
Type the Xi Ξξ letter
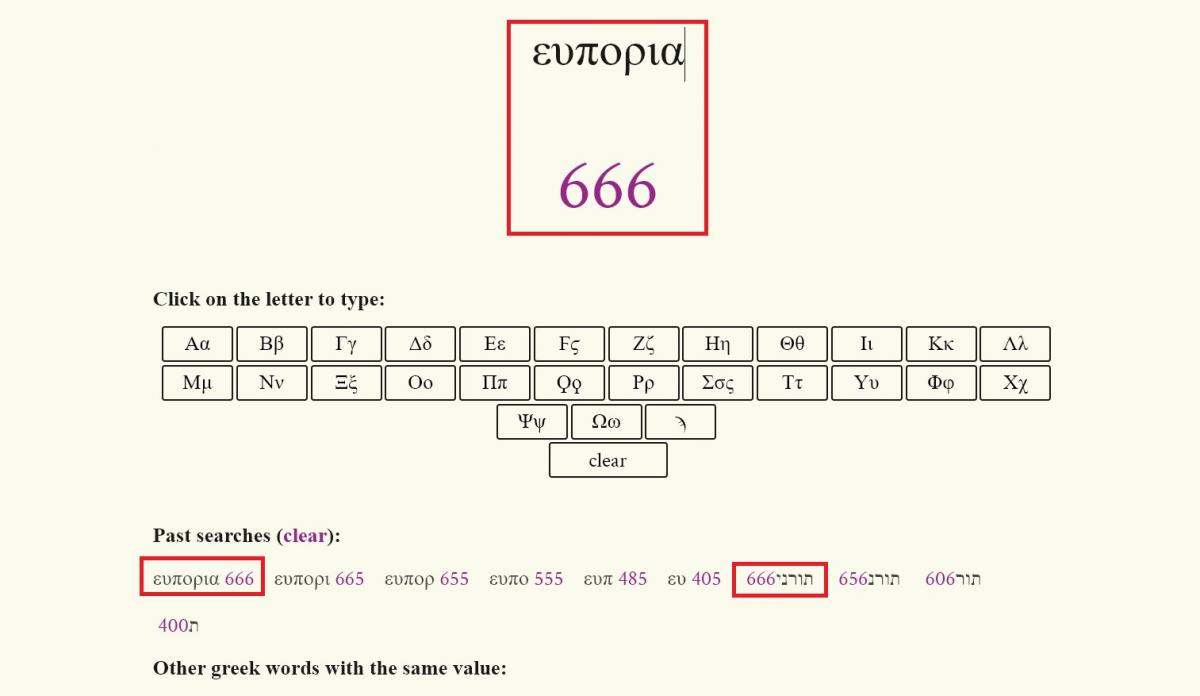tap(346, 383)
